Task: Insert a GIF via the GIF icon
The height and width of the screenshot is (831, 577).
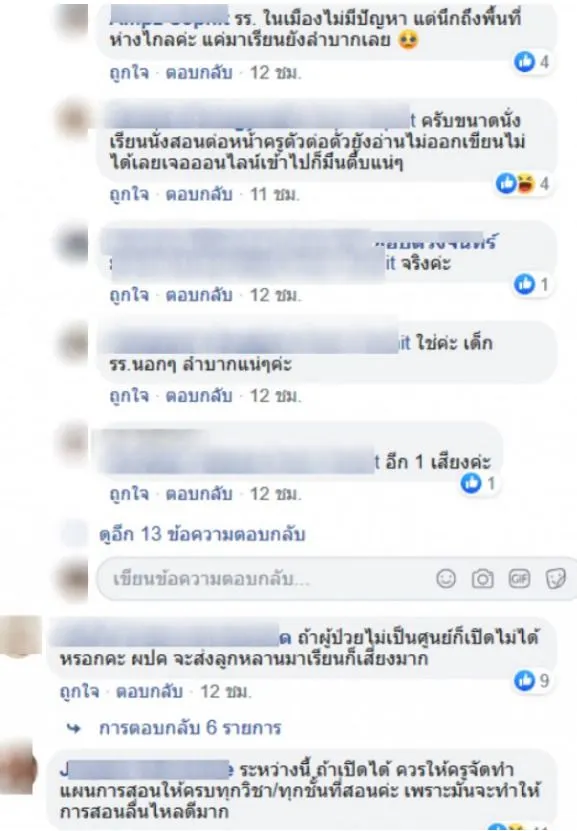Action: (519, 579)
